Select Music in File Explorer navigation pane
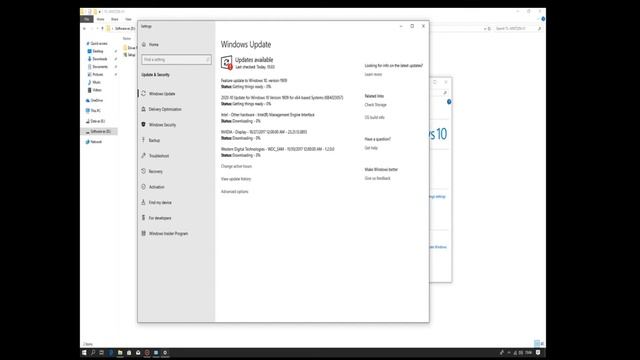Screen dimensions: 640x360 (x=96, y=82)
